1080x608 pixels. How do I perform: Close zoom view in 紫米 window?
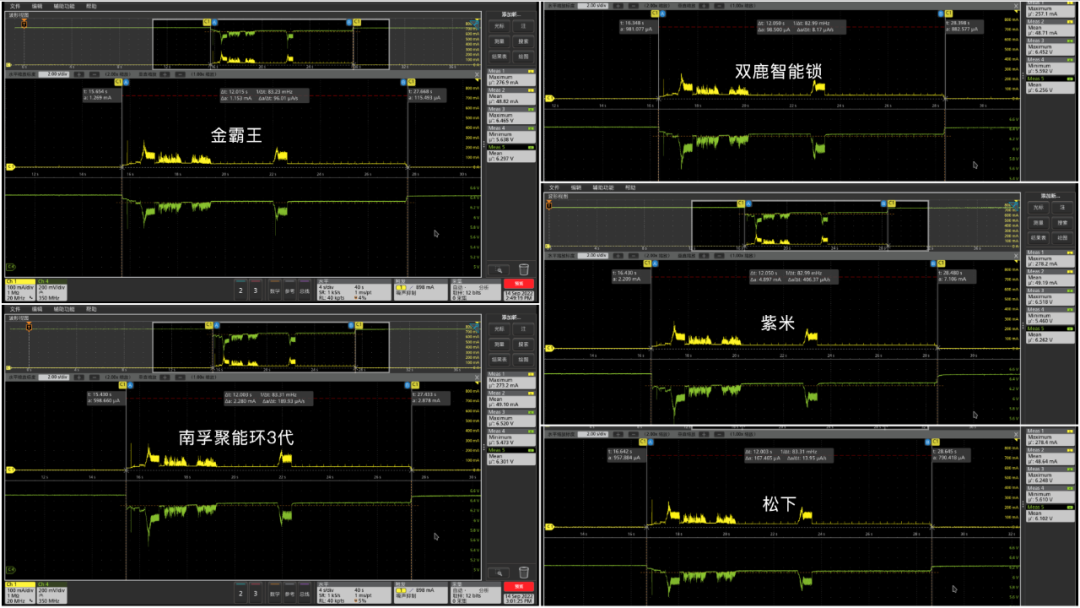(x=1016, y=255)
